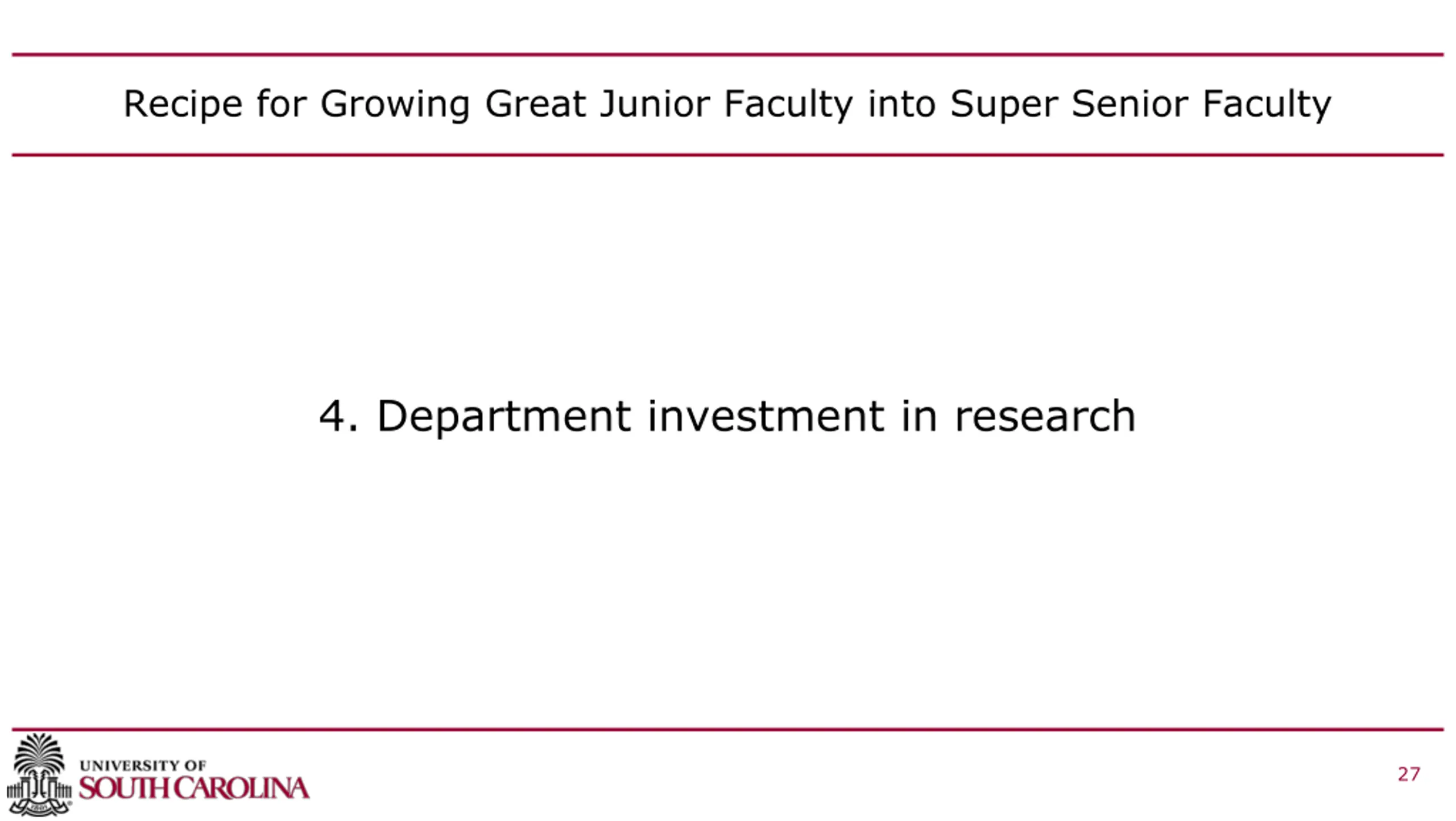Image resolution: width=1456 pixels, height=821 pixels.
Task: Click the word "Junior" in the heading
Action: (x=655, y=103)
